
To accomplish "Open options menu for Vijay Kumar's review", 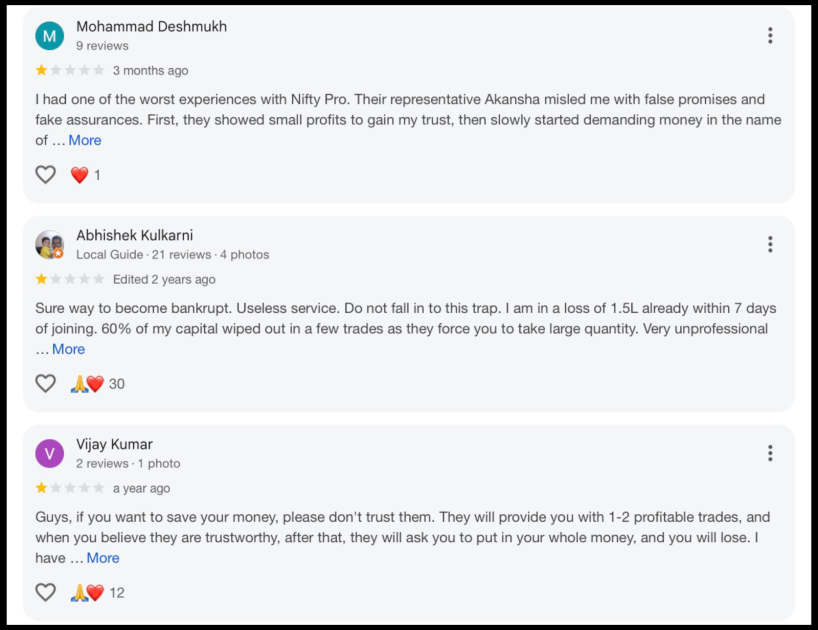I will 770,453.
